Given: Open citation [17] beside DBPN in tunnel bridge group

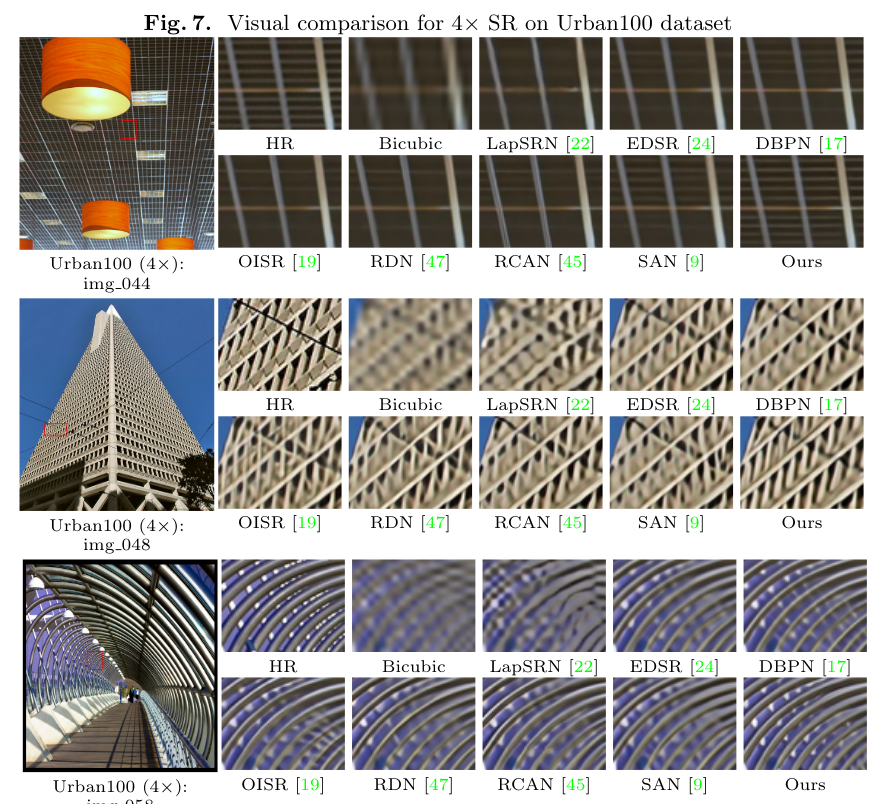Looking at the screenshot, I should (x=836, y=667).
